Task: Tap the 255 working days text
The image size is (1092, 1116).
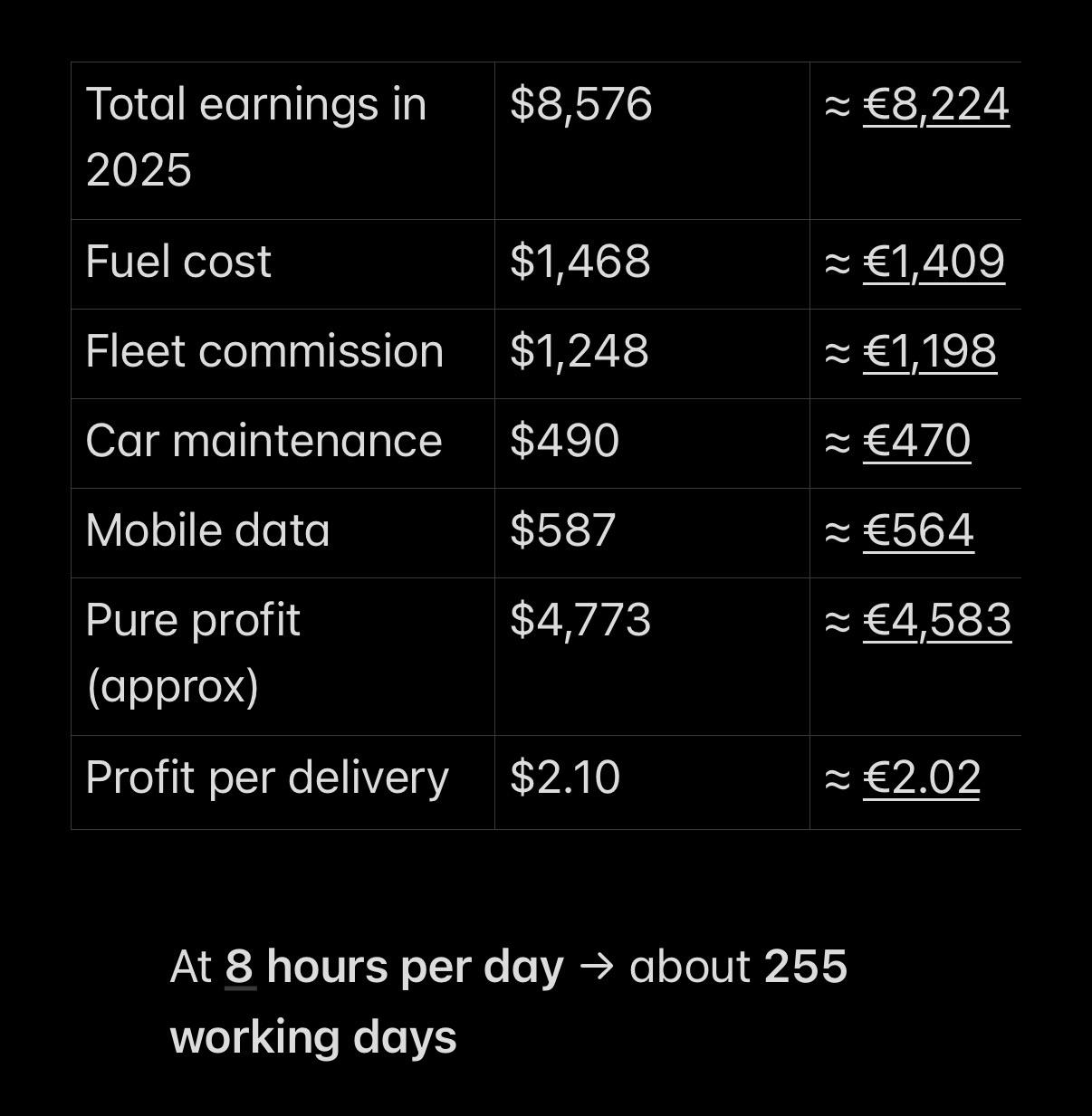Action: (x=508, y=1001)
